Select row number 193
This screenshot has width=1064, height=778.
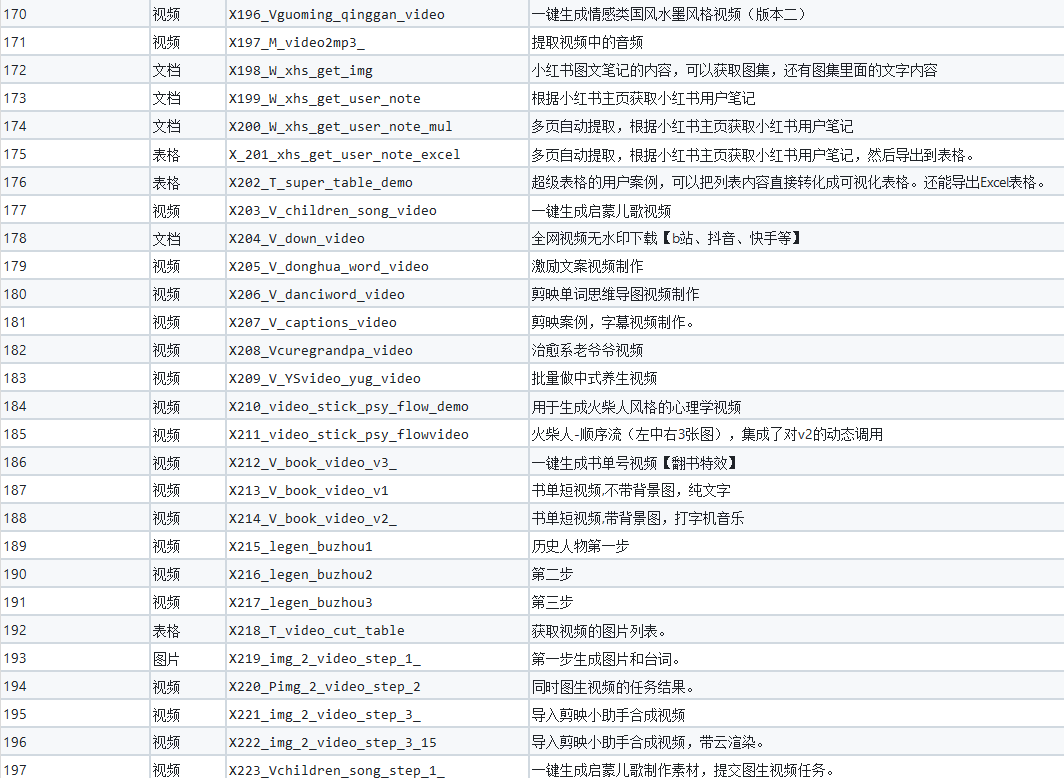15,659
